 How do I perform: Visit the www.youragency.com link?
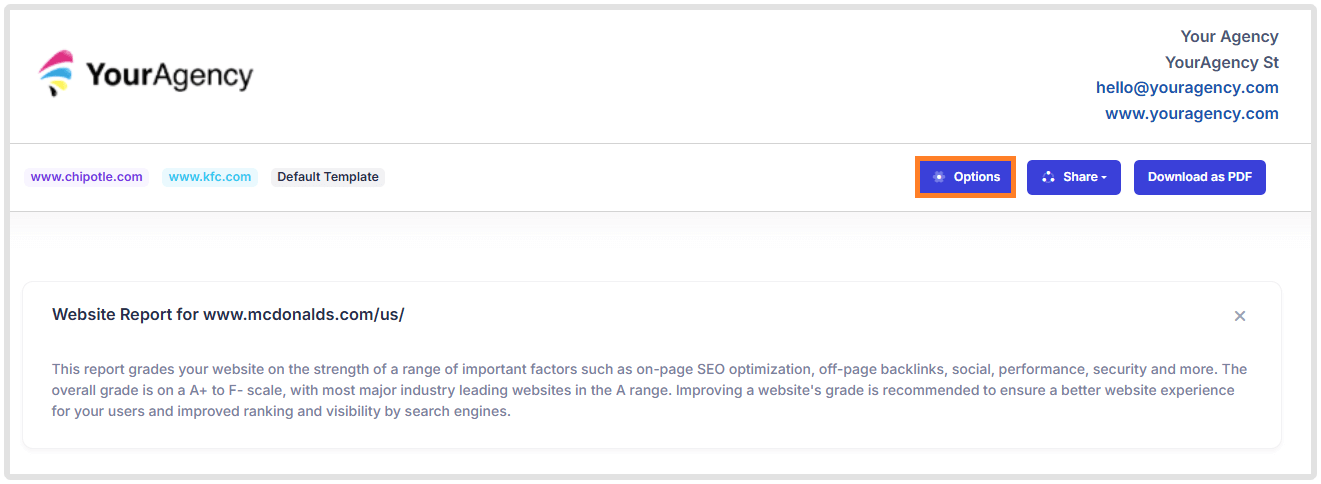pos(1191,114)
